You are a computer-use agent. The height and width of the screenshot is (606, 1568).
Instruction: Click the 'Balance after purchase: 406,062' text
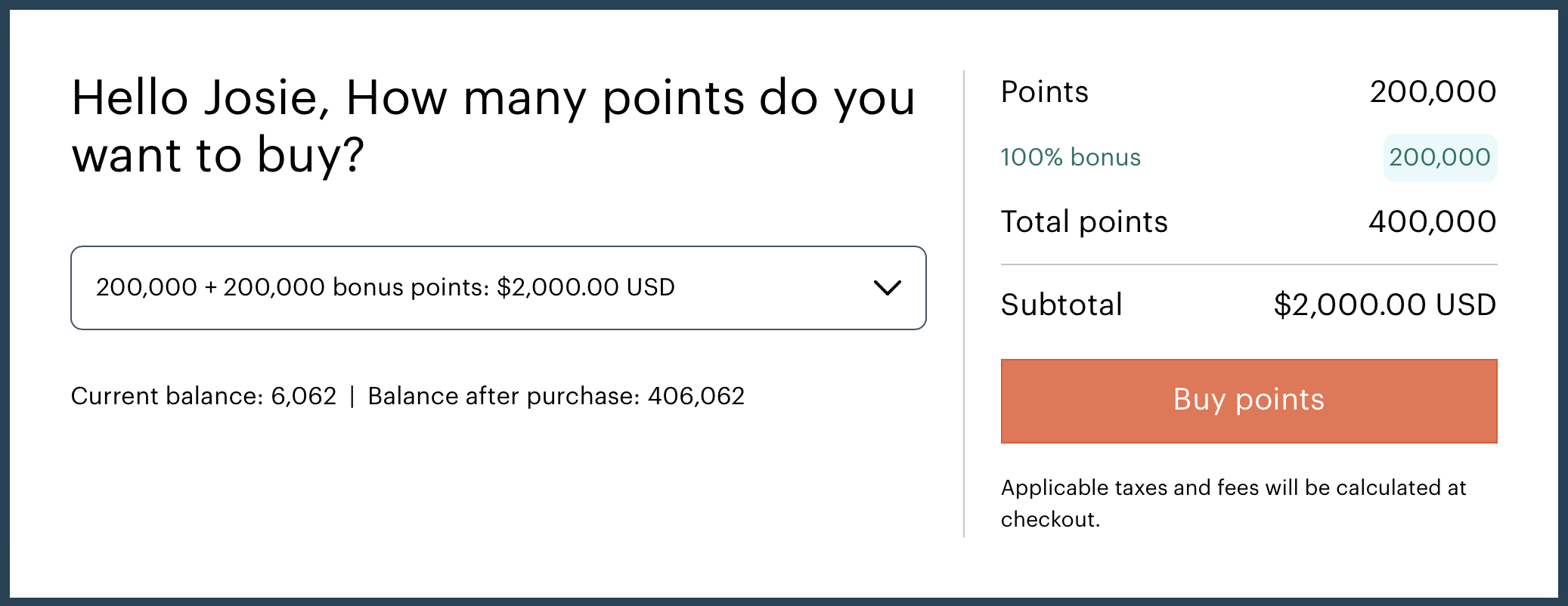click(556, 394)
